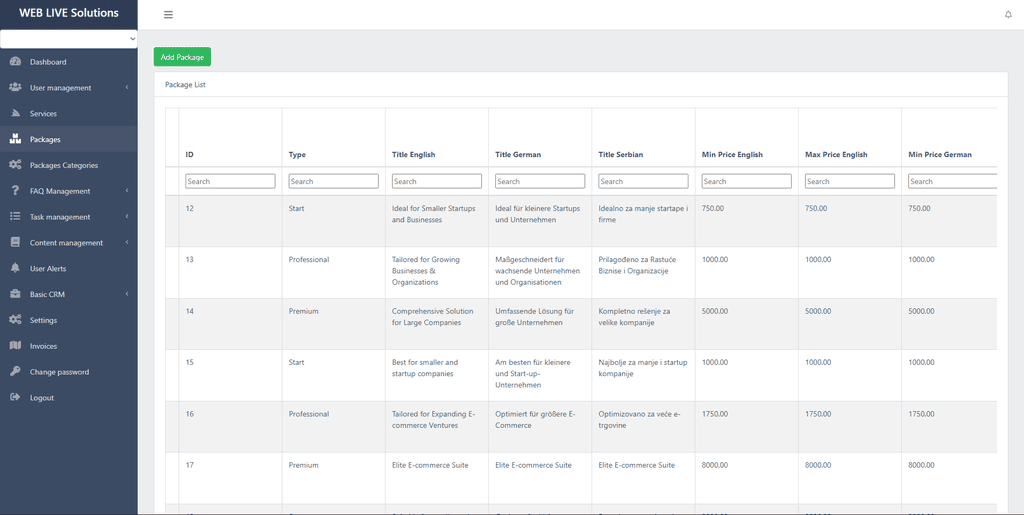This screenshot has width=1024, height=515.
Task: Click the Dashboard gauge icon
Action: 16,62
